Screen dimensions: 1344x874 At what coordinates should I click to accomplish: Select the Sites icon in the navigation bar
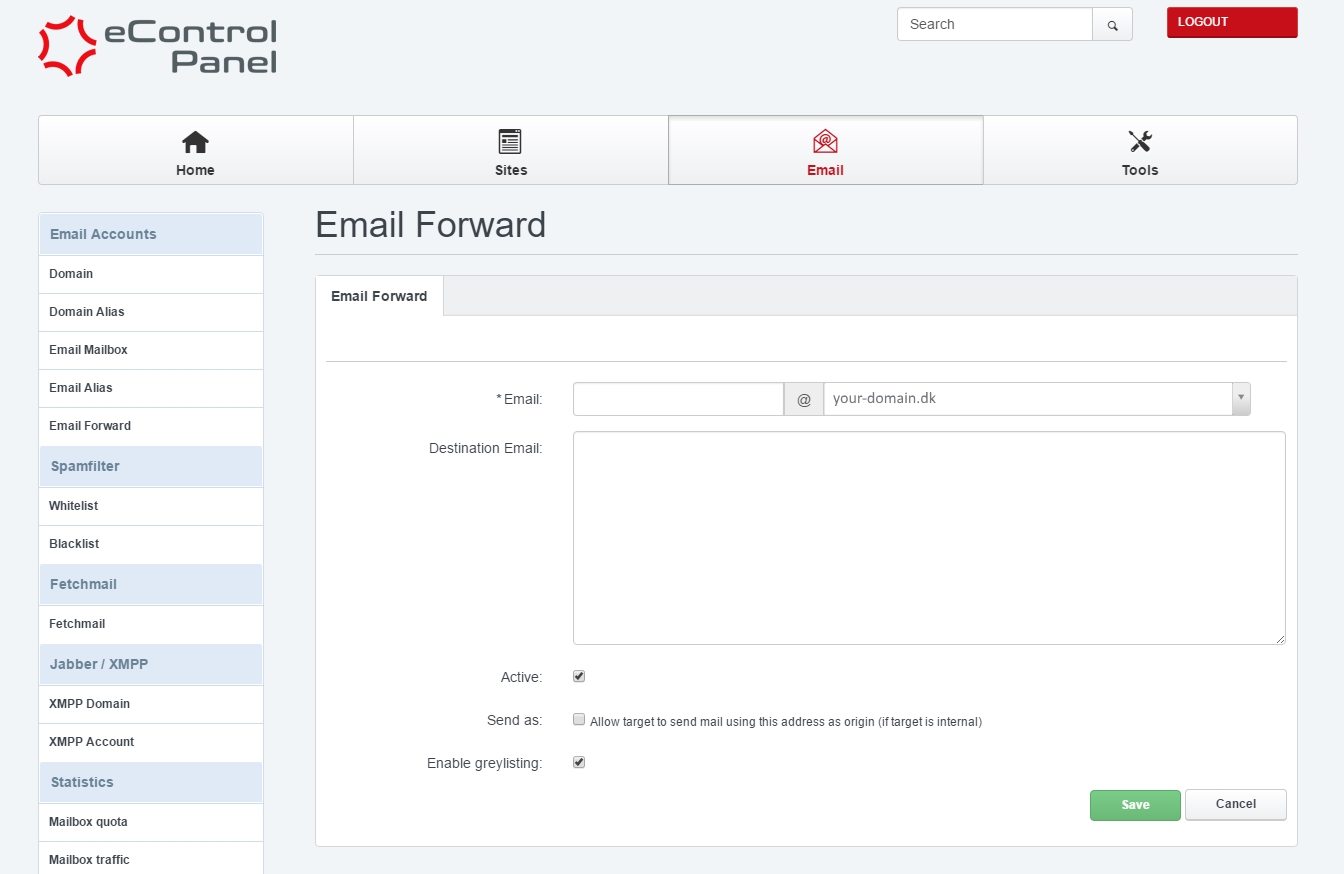pyautogui.click(x=509, y=142)
